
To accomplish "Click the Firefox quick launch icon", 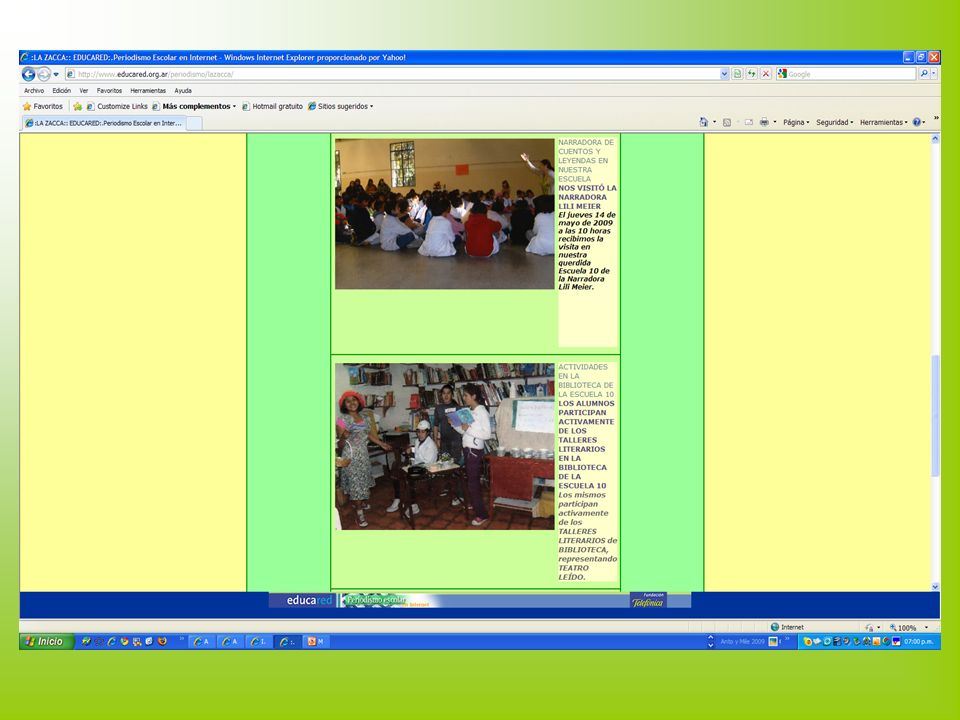I will click(x=162, y=642).
